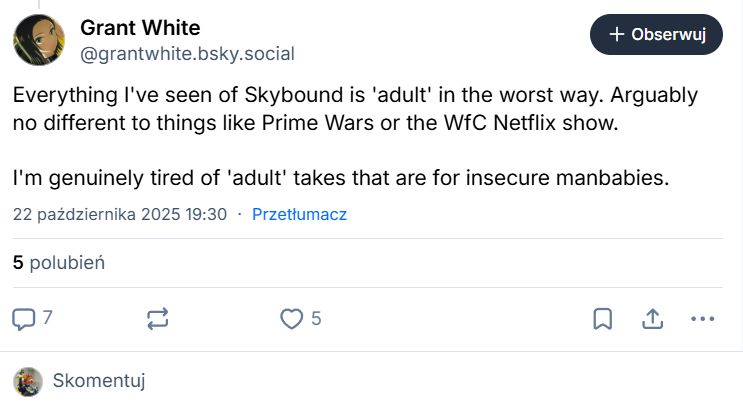This screenshot has height=409, width=743.
Task: View the 5 polubień likes list
Action: click(59, 263)
